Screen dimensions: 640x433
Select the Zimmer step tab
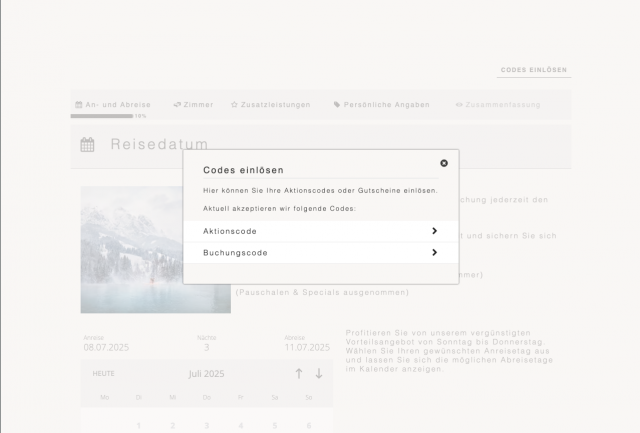[x=193, y=105]
